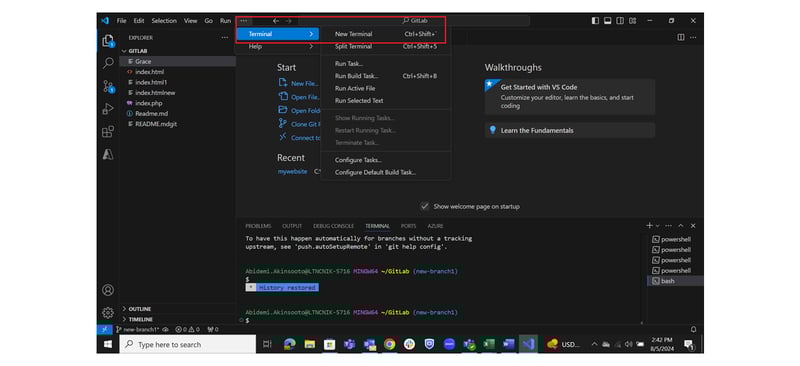Expand the TIMELINE section

140,319
